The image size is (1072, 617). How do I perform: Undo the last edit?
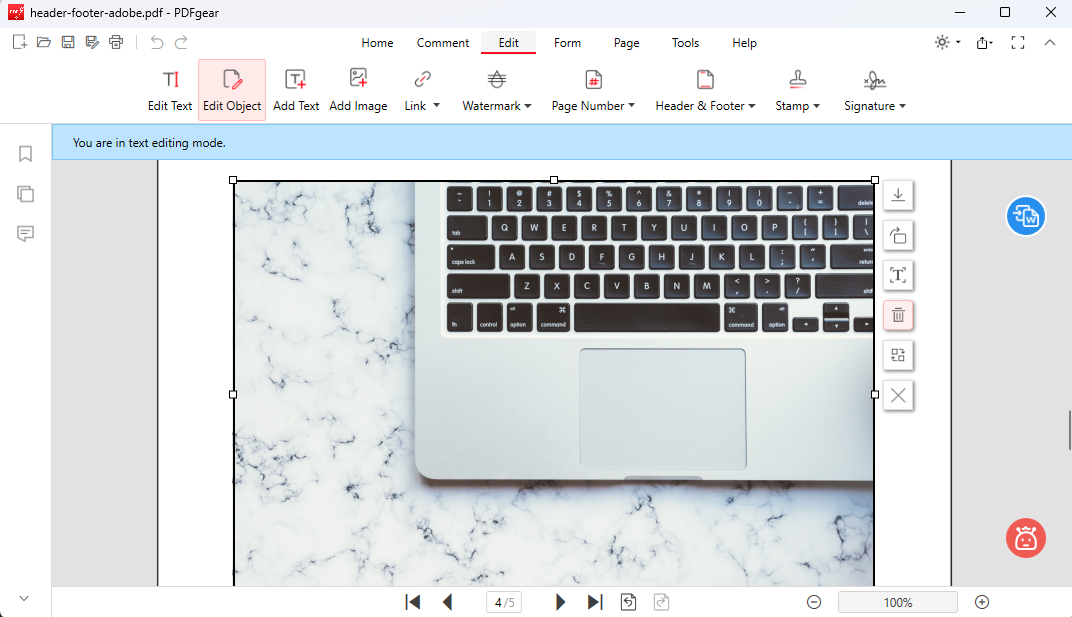[156, 43]
